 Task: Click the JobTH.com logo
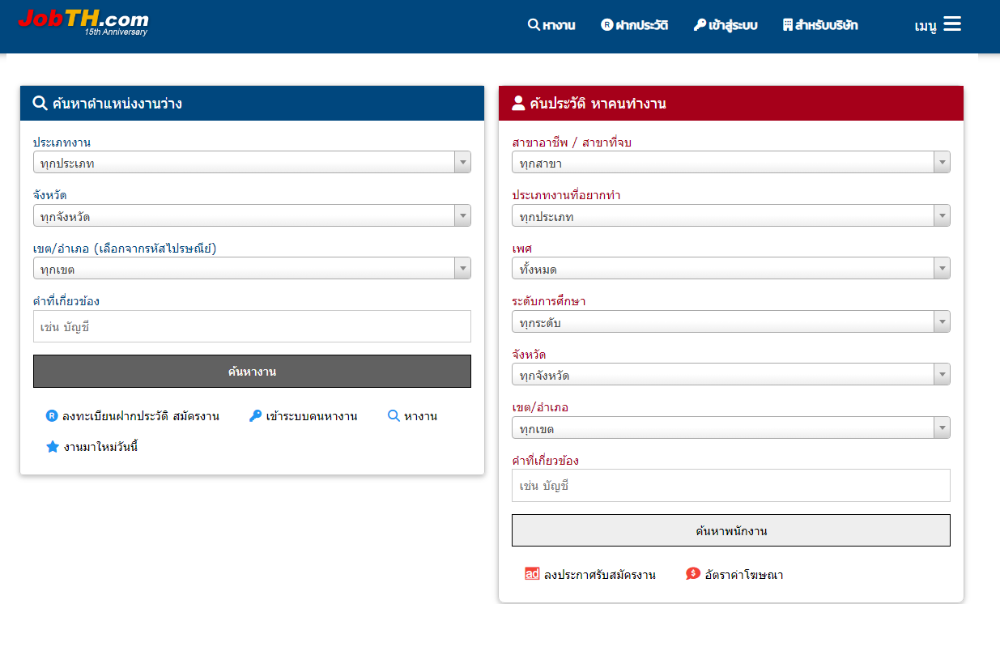[83, 22]
